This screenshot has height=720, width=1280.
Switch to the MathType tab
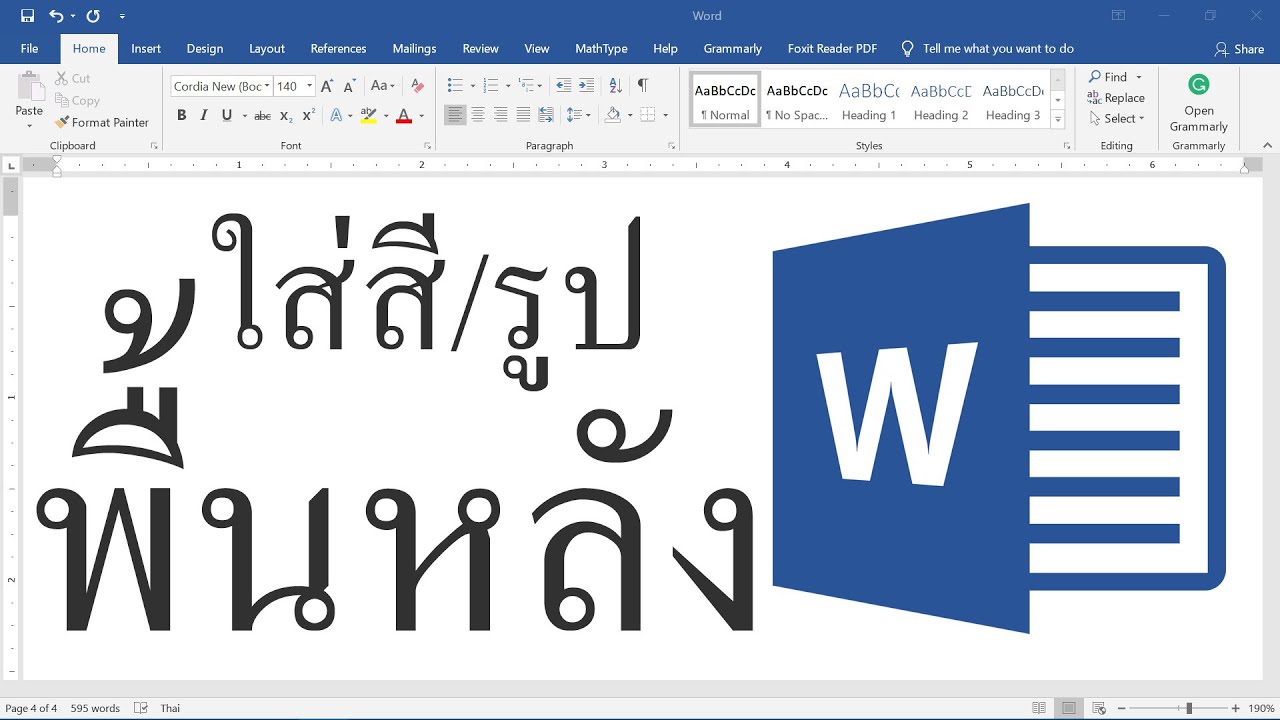[601, 48]
